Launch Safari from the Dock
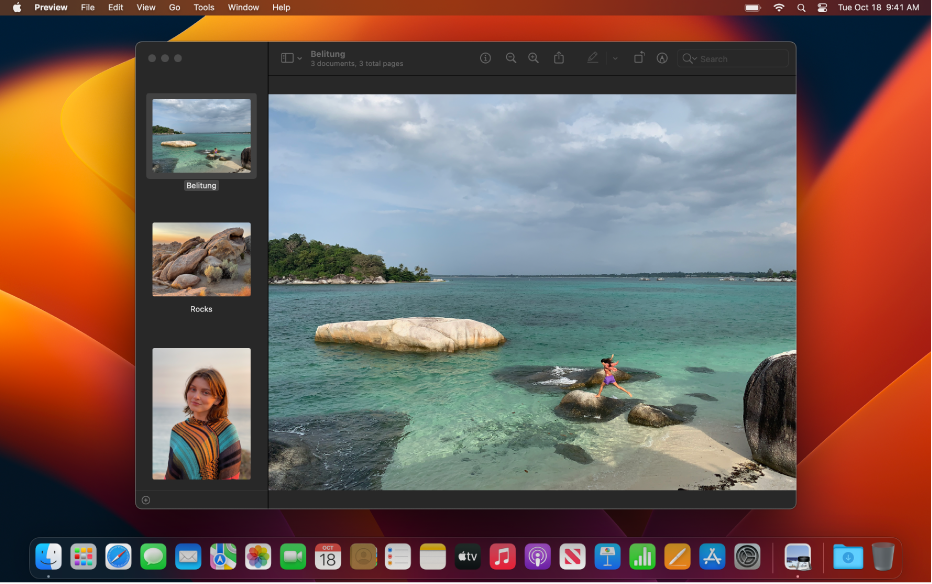The width and height of the screenshot is (932, 584). (x=118, y=557)
